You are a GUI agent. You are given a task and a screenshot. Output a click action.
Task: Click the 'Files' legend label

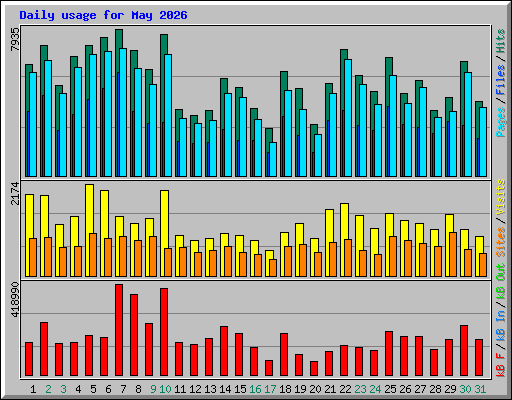(x=501, y=80)
